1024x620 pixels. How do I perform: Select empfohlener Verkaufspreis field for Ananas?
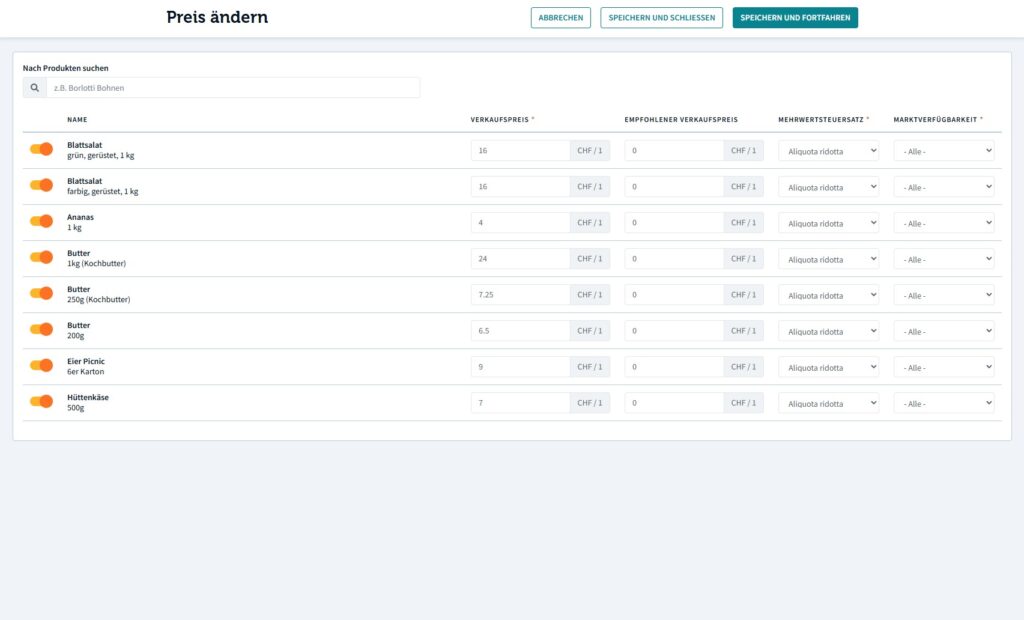pos(674,223)
